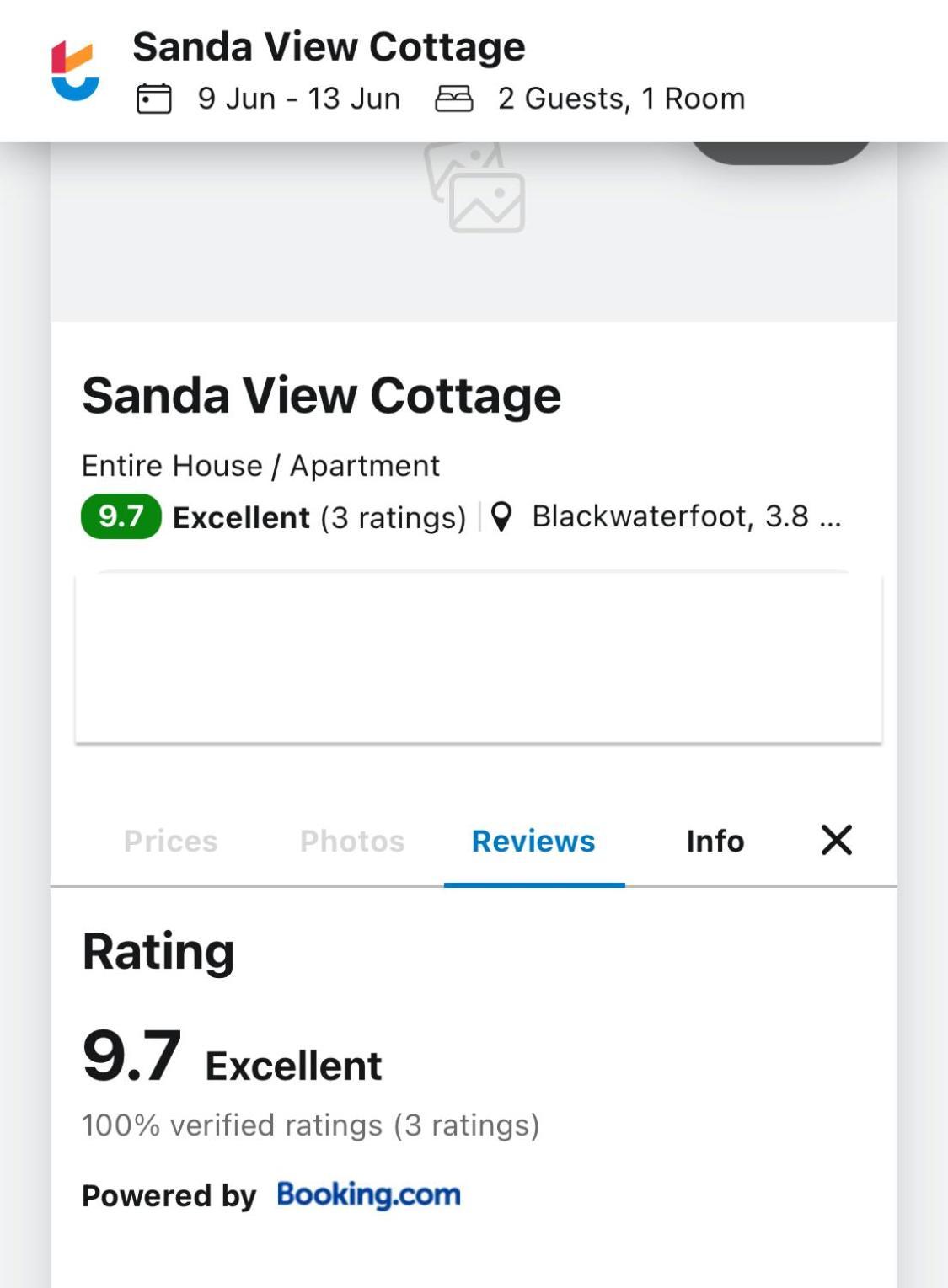Click the image gallery placeholder icon

(x=475, y=187)
